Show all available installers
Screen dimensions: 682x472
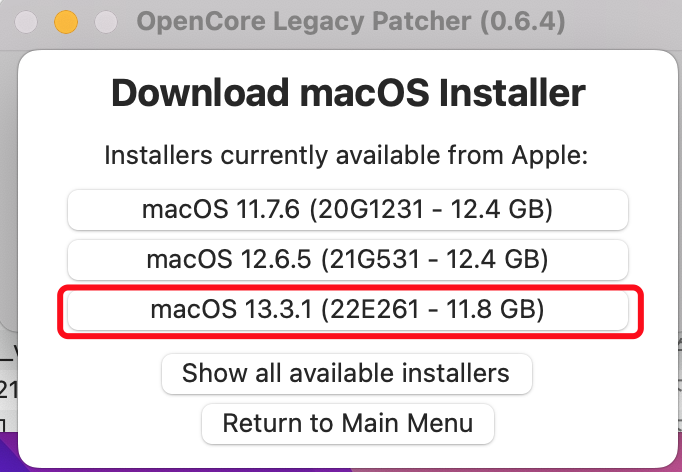click(x=346, y=374)
